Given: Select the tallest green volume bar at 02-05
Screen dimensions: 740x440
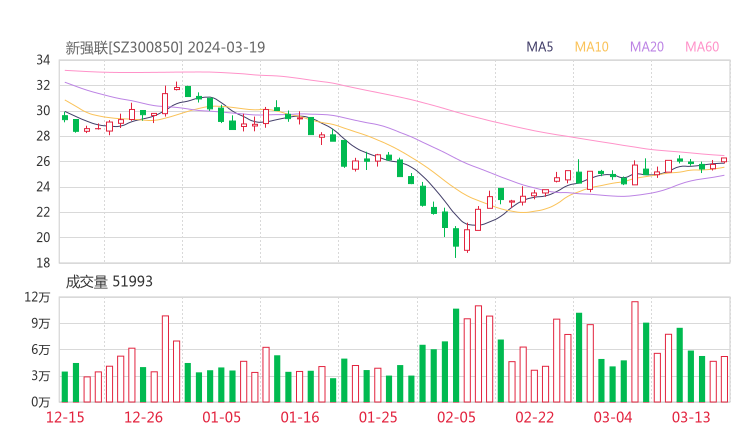Looking at the screenshot, I should (456, 355).
